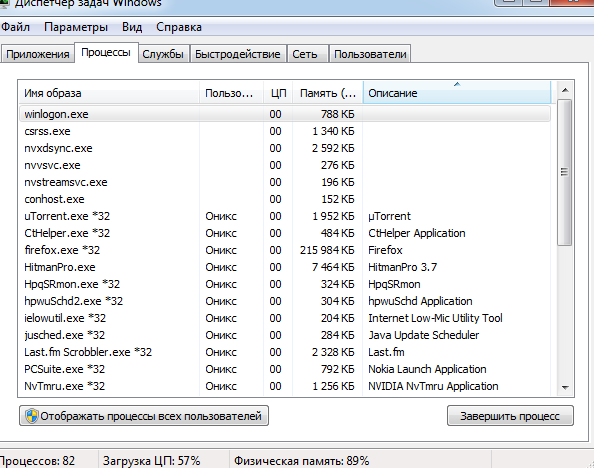Screen dimensions: 594x468
Task: Select the hpwuSchd2.exe *32 process
Action: 285,301
